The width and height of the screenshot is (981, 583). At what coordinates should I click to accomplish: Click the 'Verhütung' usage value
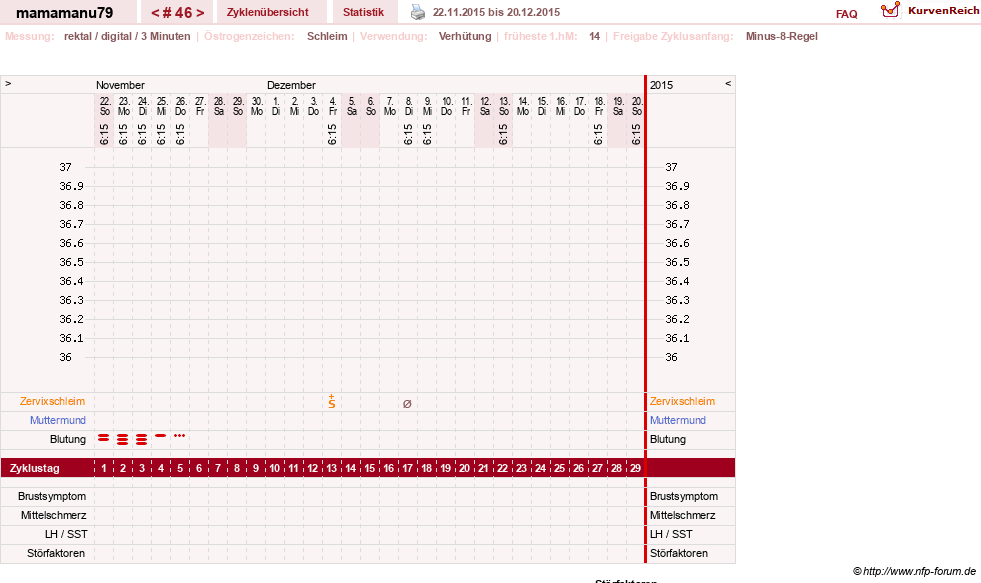[465, 36]
